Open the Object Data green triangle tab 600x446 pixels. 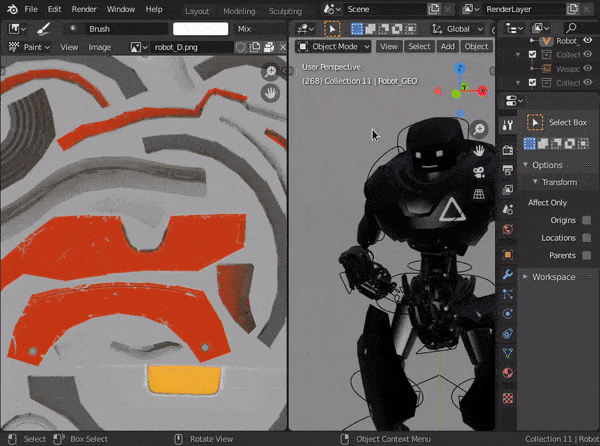coord(508,353)
